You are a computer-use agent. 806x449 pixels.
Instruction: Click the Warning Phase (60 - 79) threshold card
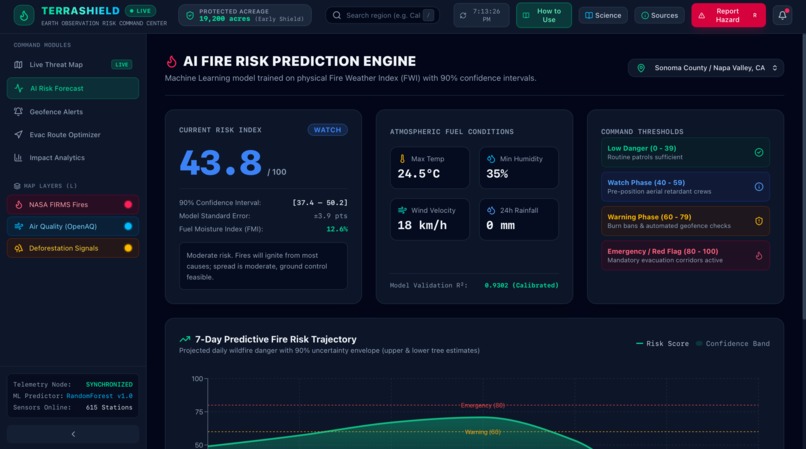(x=685, y=221)
